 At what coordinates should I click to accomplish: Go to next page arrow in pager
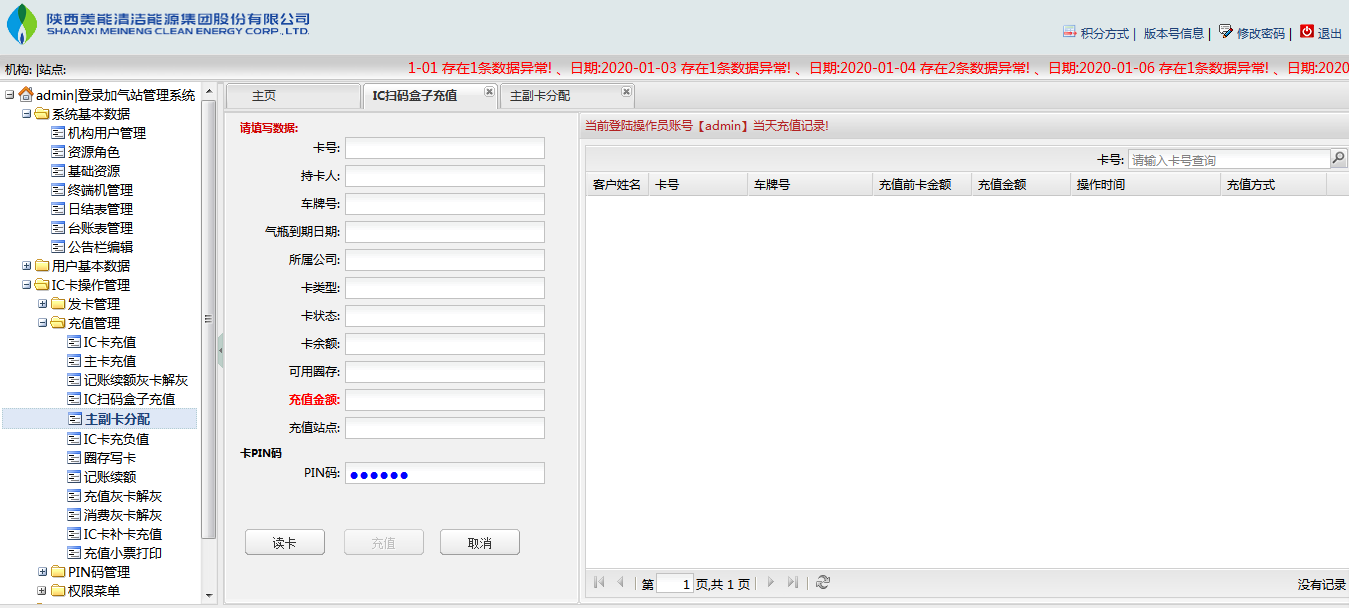coord(770,583)
